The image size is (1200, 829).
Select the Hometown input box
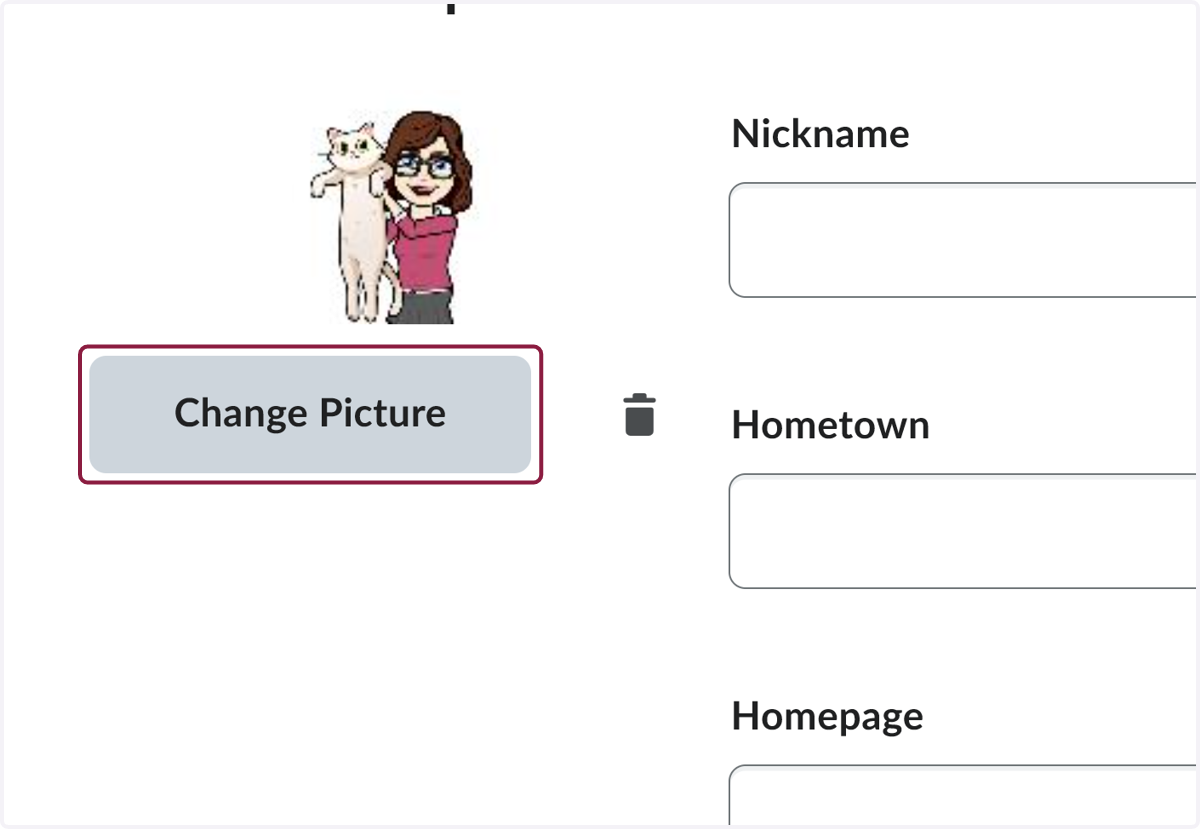(964, 531)
